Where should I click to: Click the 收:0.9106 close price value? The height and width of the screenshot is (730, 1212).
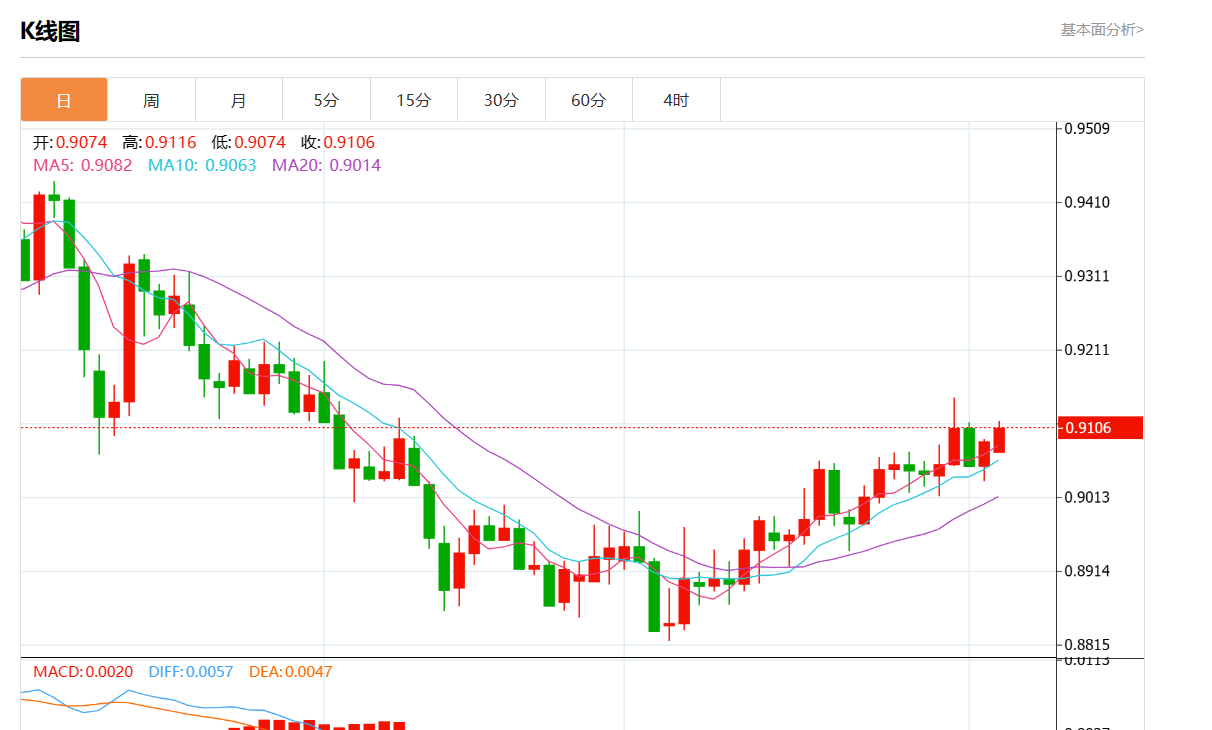(338, 143)
